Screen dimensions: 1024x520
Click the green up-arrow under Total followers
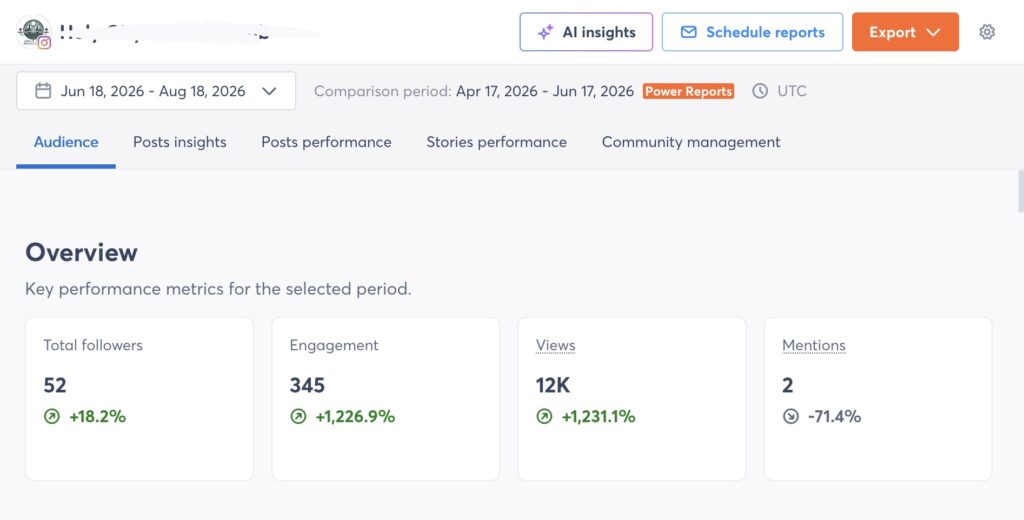coord(52,416)
